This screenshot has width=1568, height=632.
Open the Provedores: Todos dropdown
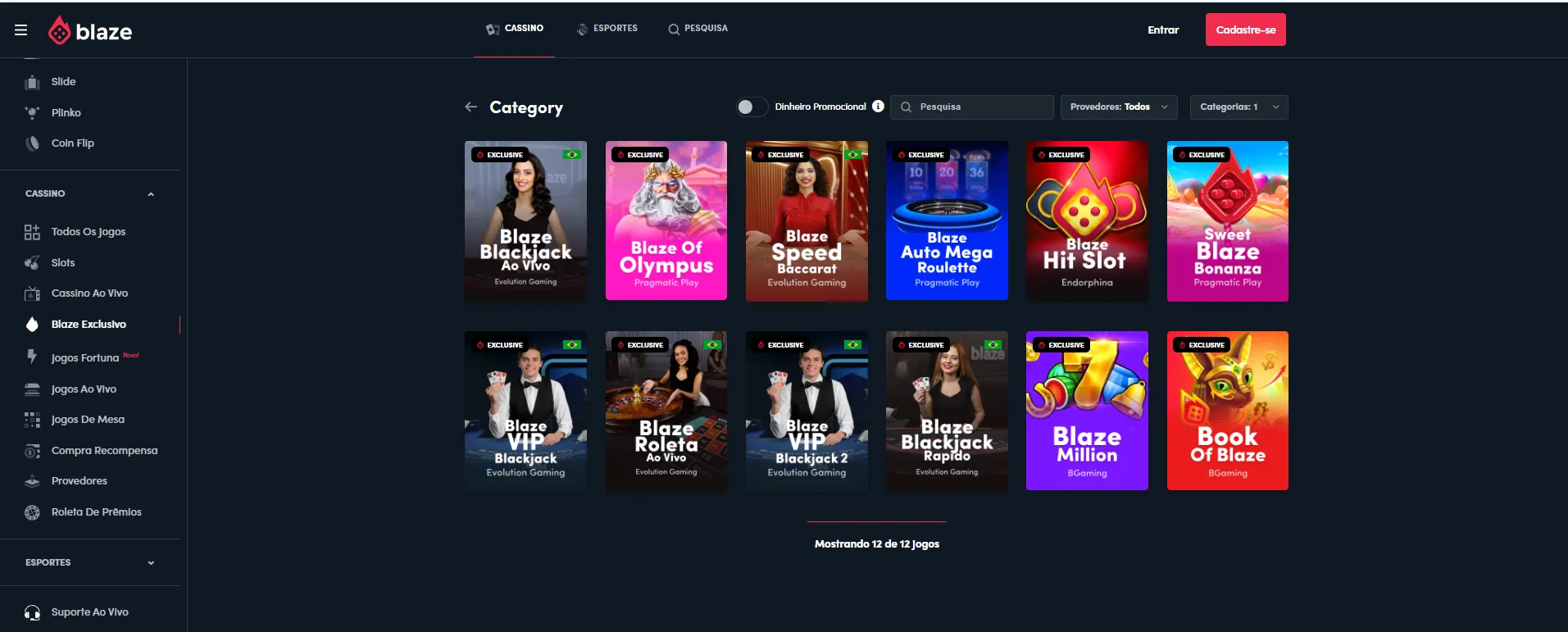1118,107
